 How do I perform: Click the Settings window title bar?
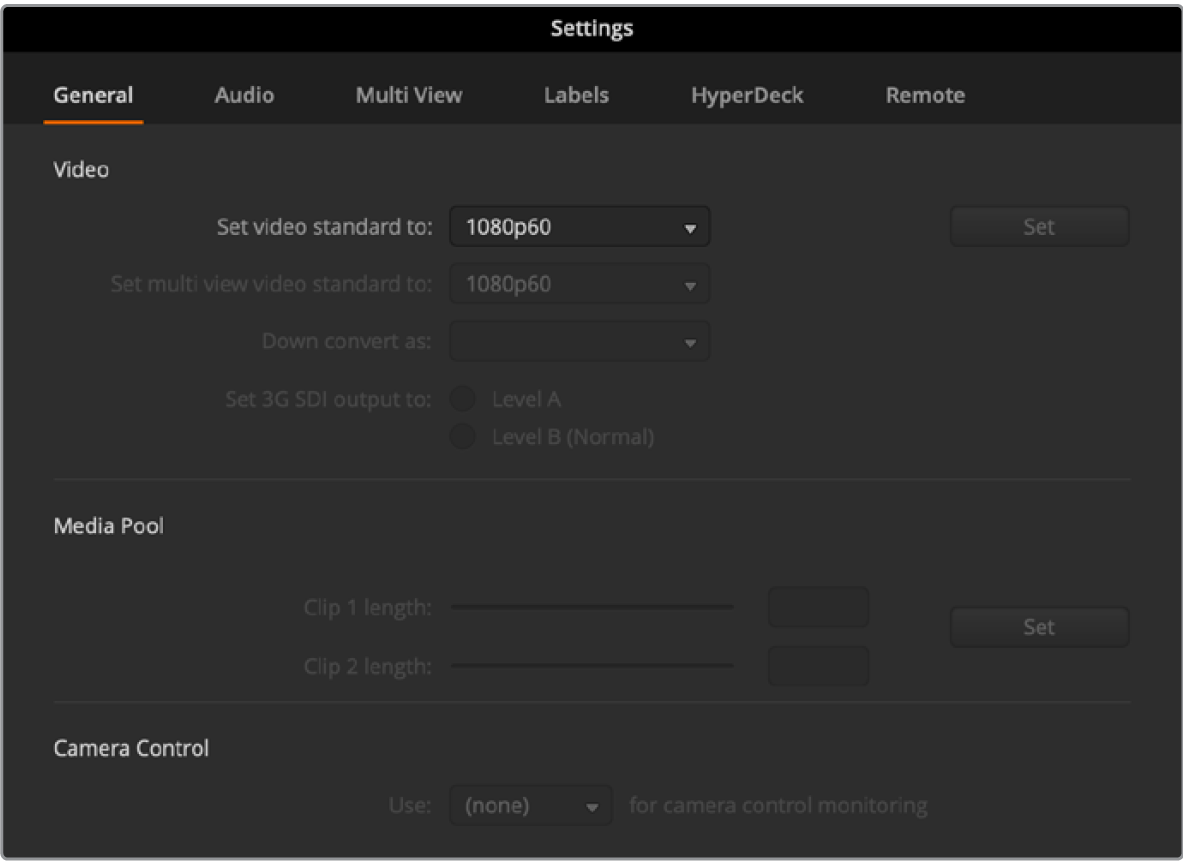(592, 28)
